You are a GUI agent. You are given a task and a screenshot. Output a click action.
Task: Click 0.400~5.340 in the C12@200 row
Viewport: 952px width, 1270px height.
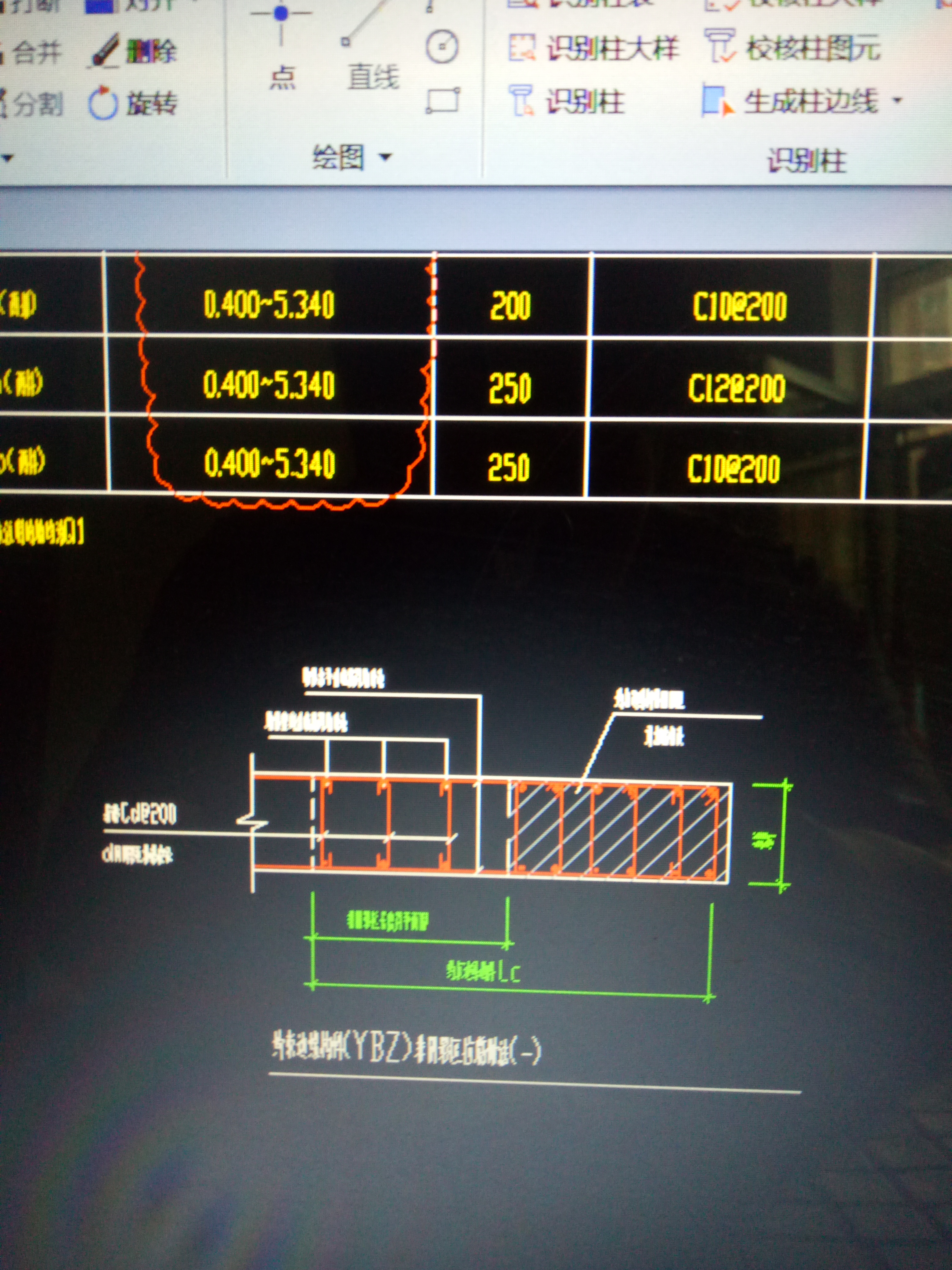(269, 384)
